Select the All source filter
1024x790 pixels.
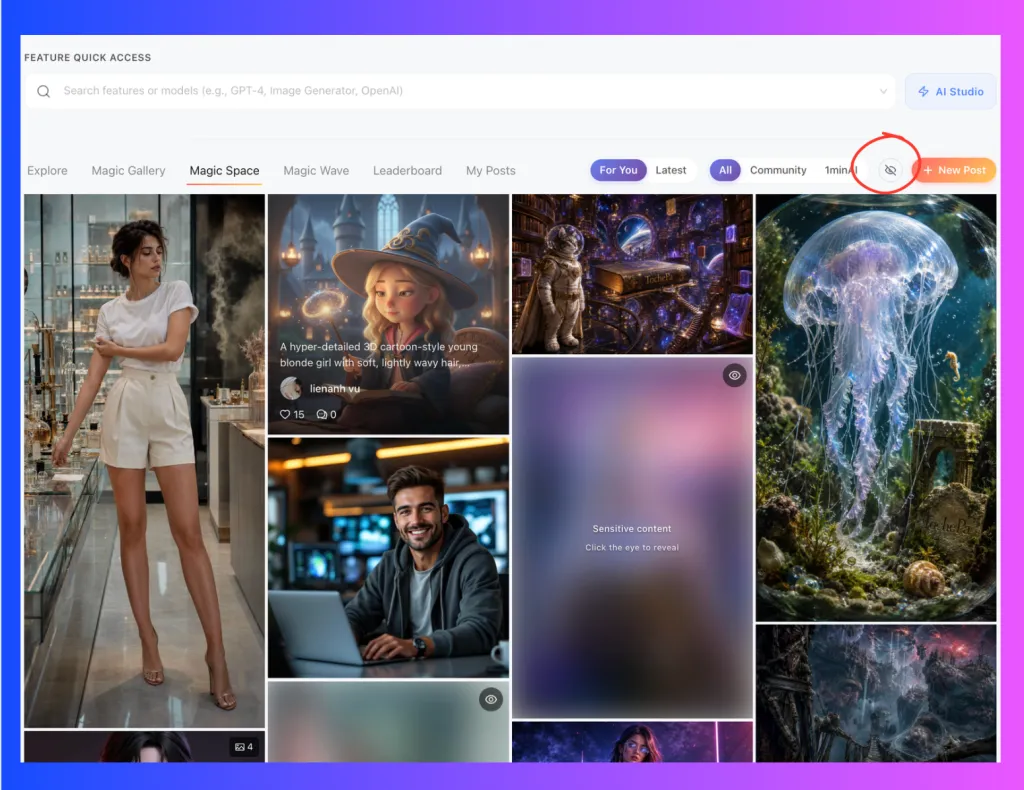click(x=725, y=170)
